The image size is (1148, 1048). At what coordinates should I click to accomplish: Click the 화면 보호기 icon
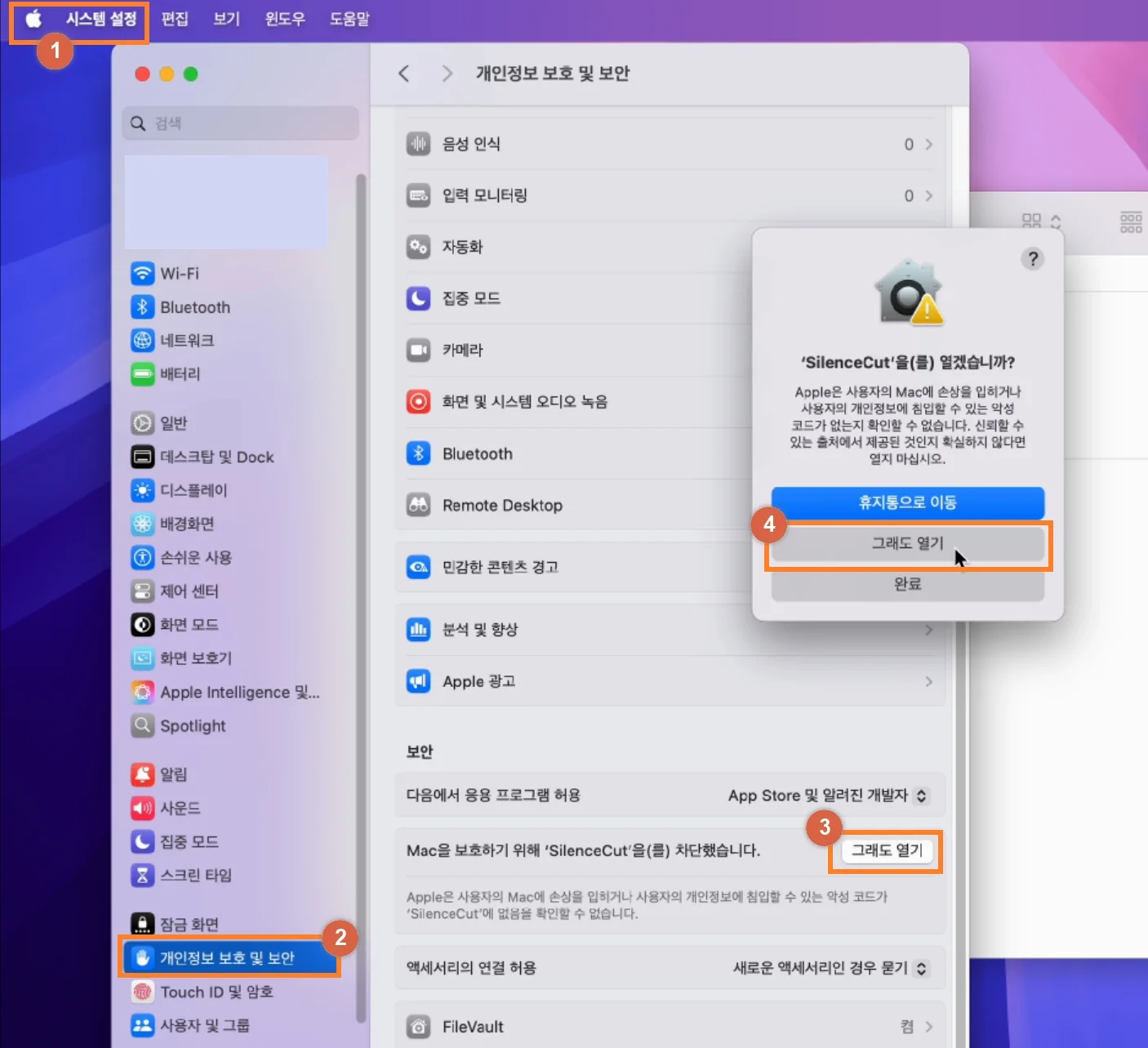coord(143,658)
